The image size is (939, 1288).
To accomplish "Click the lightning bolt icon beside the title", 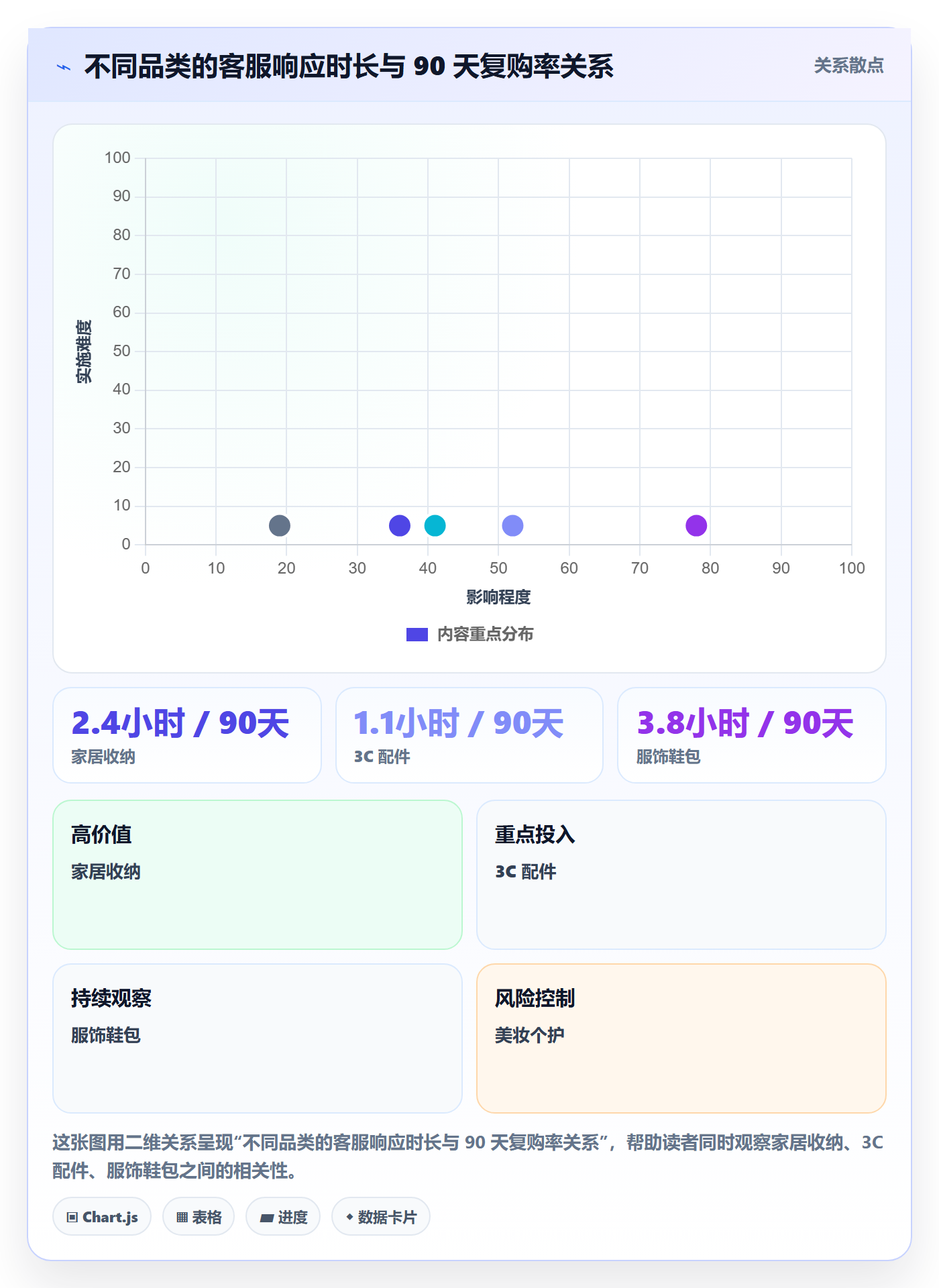I will click(64, 67).
